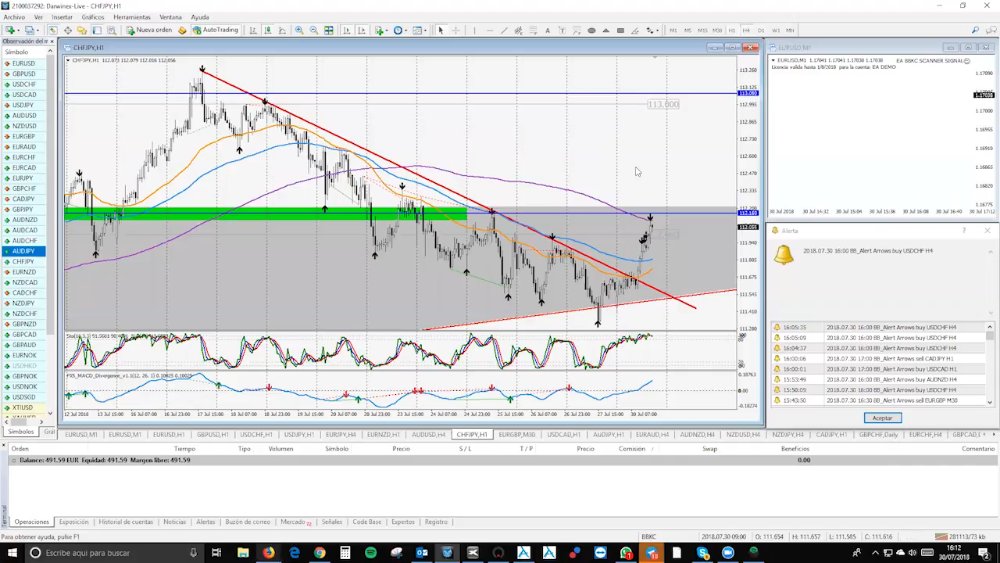Select XTIUSD in the symbol list
The image size is (1000, 563).
[22, 407]
